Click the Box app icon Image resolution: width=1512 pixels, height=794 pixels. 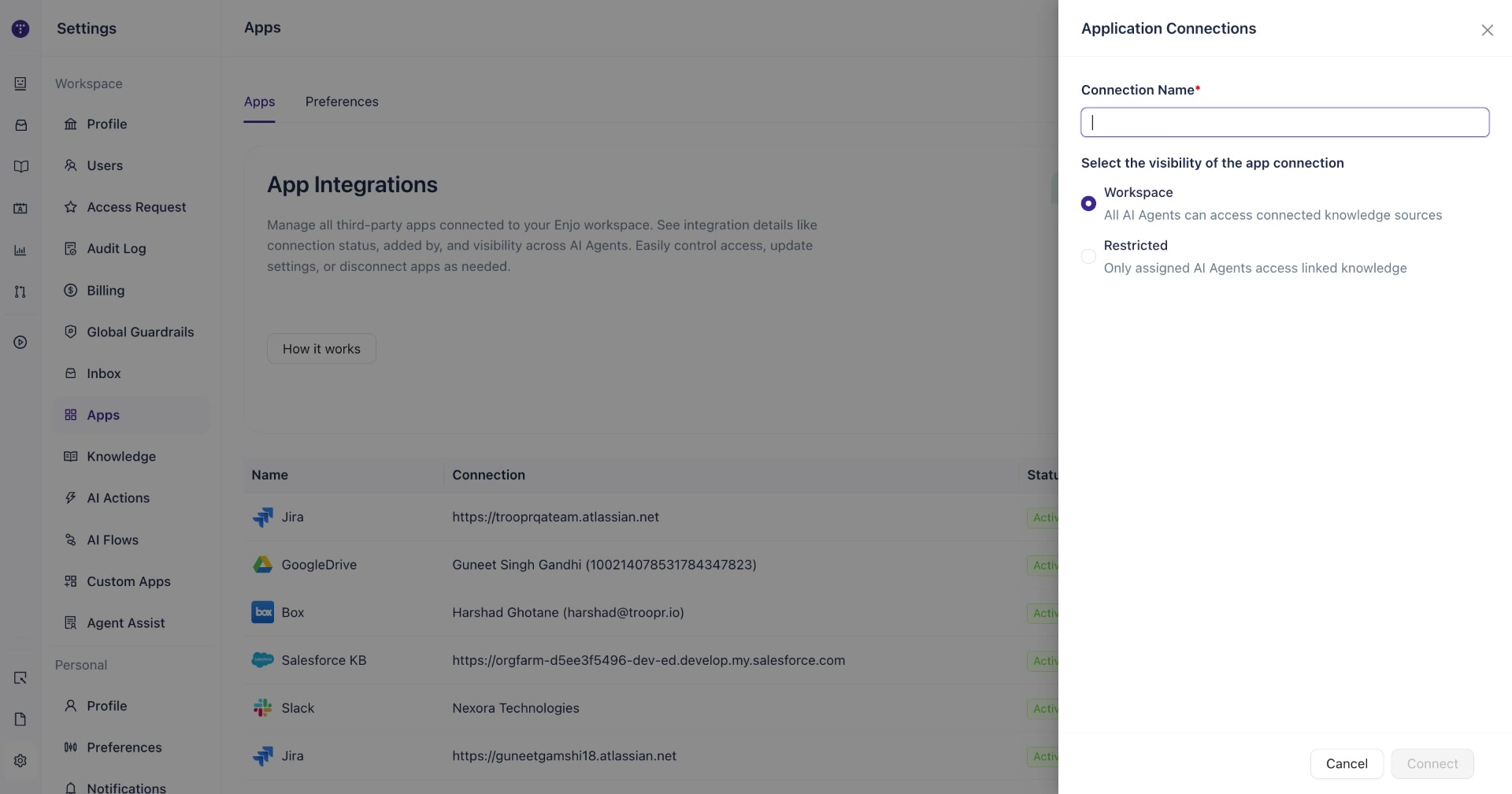click(262, 612)
